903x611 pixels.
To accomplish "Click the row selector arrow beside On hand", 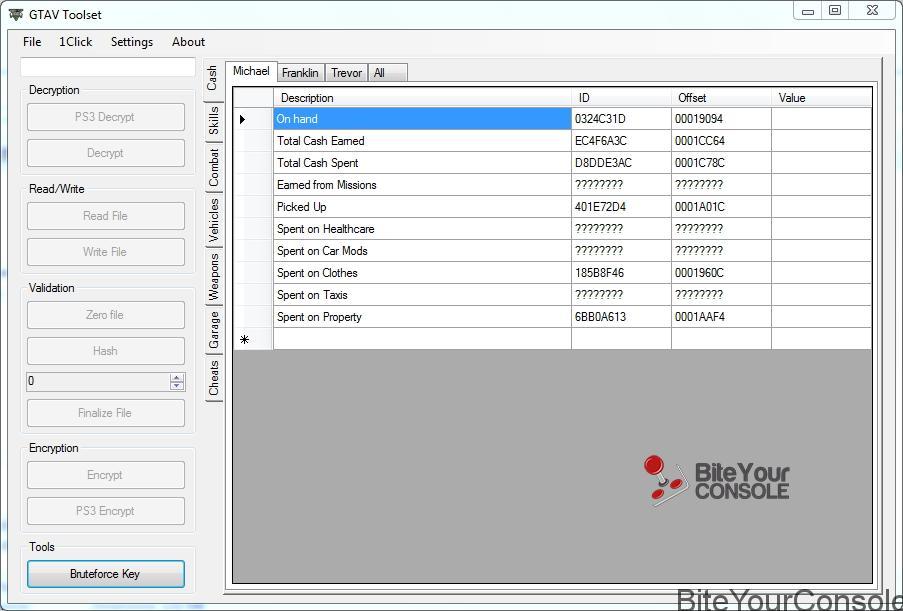I will click(x=253, y=119).
